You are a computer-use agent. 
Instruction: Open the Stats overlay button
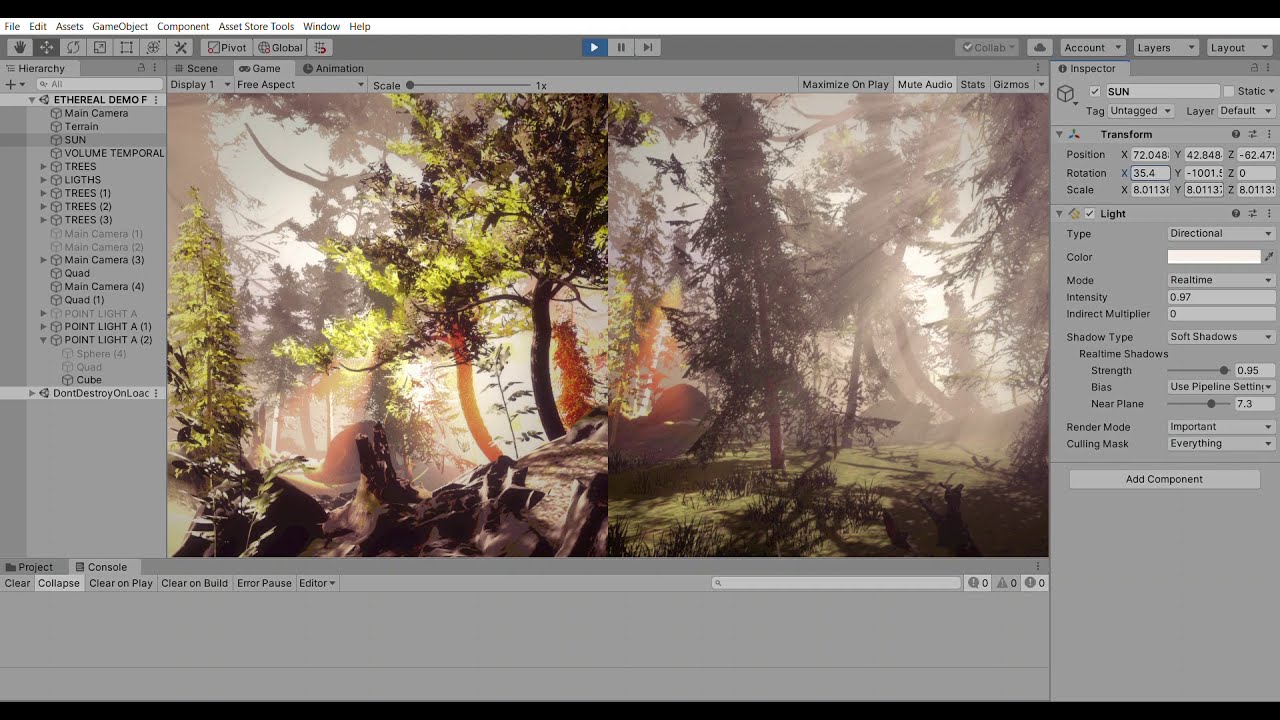tap(972, 85)
